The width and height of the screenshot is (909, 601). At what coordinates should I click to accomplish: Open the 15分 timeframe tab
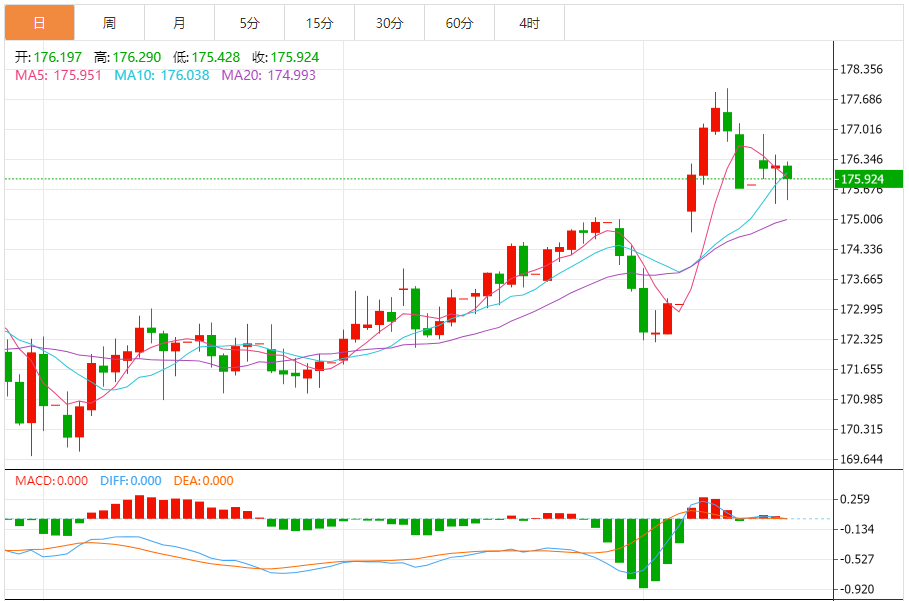pyautogui.click(x=319, y=23)
